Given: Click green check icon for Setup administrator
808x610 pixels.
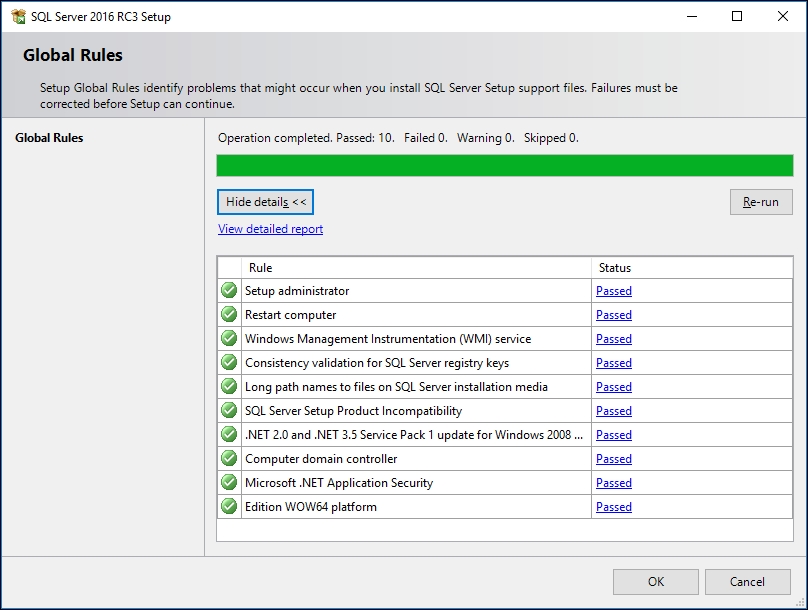Looking at the screenshot, I should coord(229,291).
